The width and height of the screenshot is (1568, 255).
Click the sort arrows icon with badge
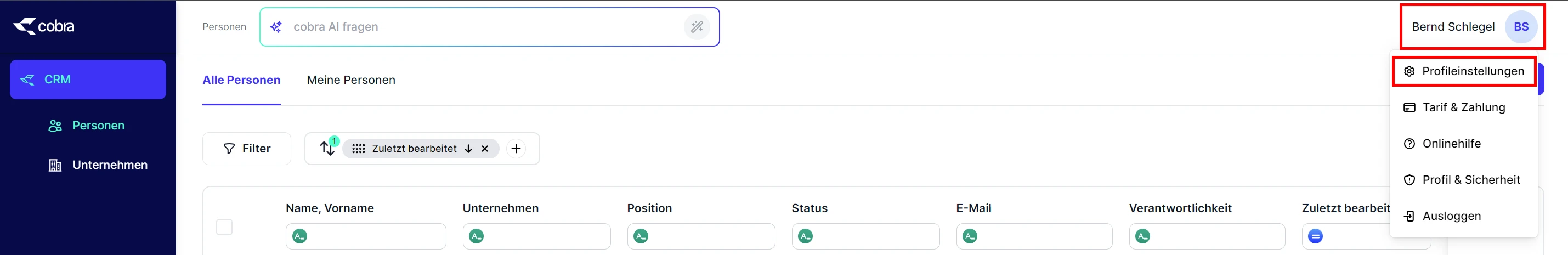(x=327, y=148)
